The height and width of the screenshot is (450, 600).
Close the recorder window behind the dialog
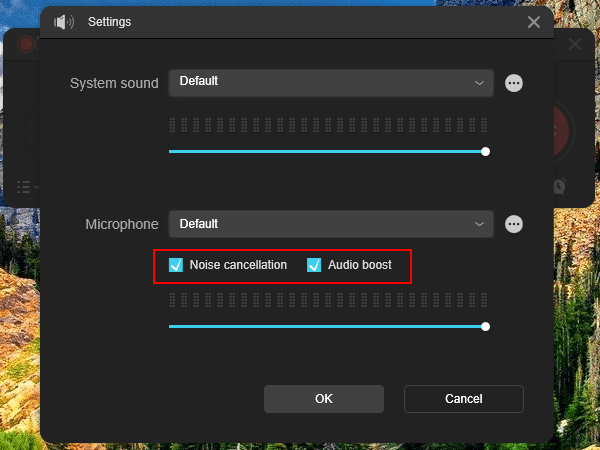click(x=575, y=44)
